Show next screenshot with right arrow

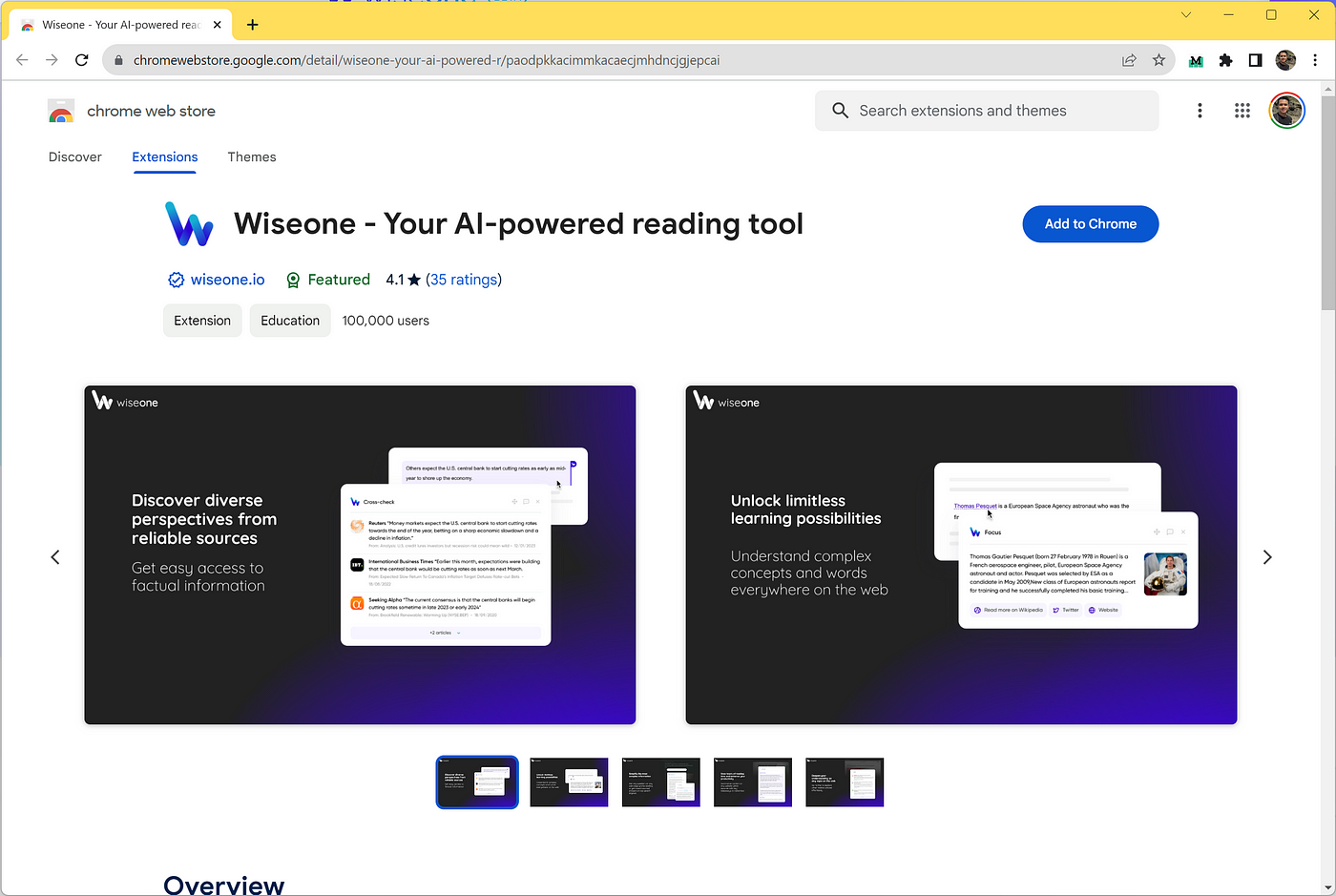pos(1267,557)
